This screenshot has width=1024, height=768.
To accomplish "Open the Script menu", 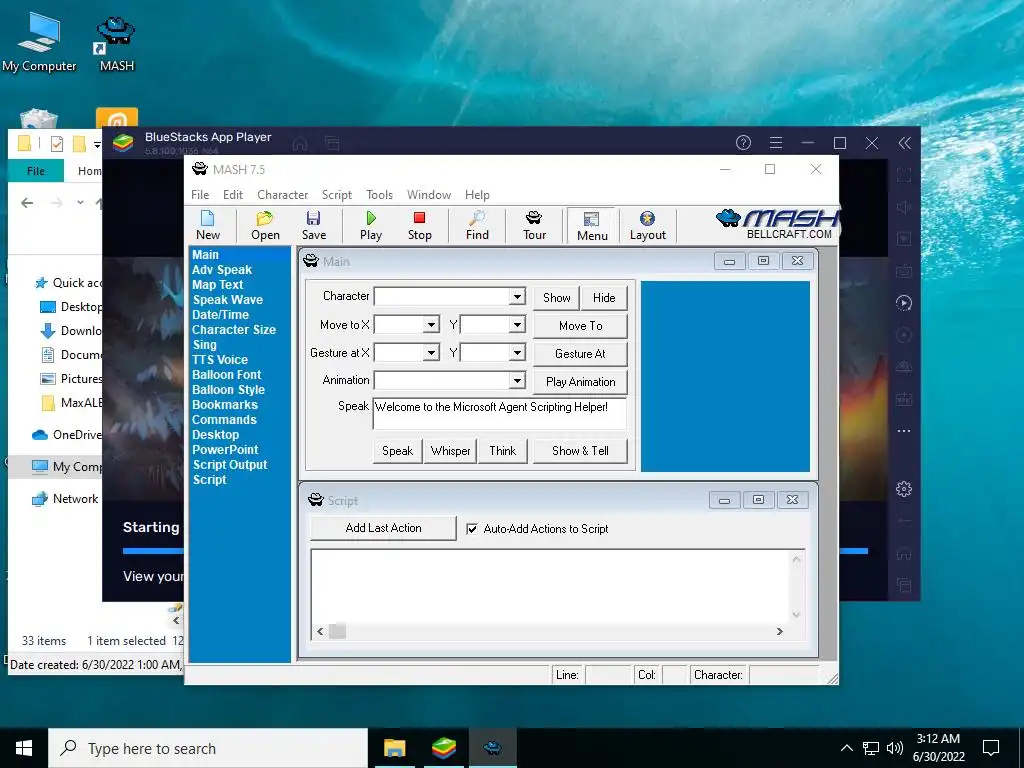I will pos(336,195).
